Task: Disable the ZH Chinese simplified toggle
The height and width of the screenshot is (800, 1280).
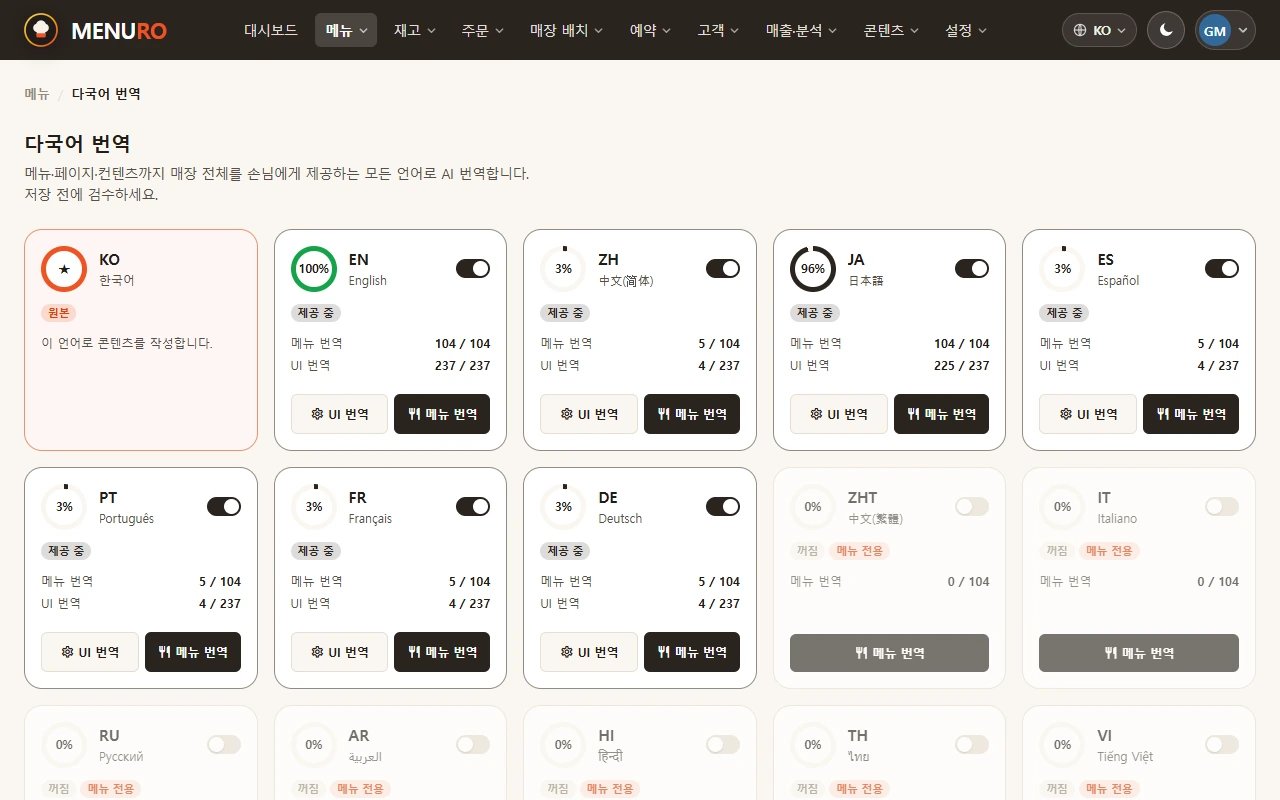Action: click(x=723, y=268)
